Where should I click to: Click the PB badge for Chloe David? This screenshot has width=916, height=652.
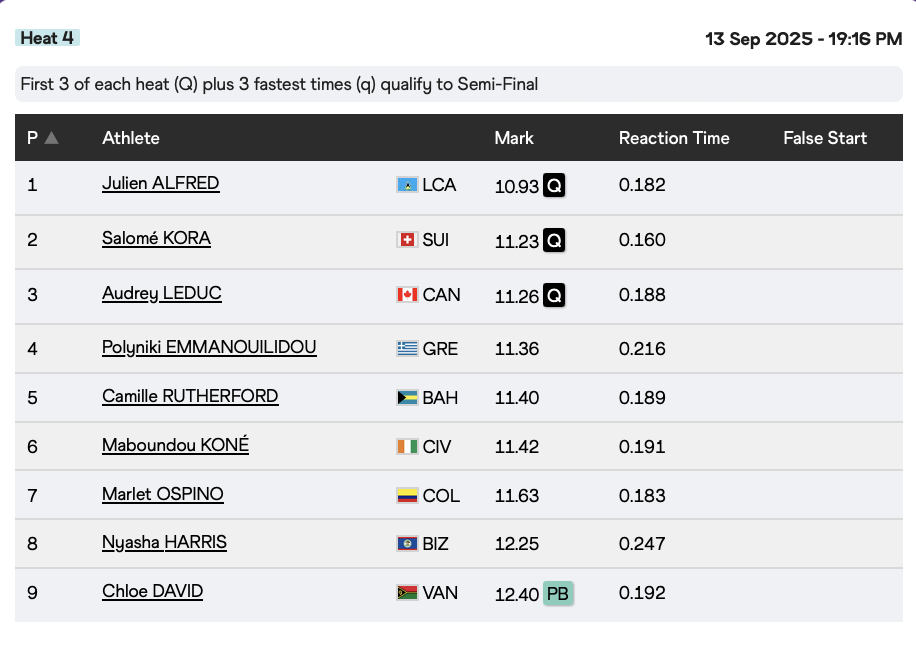558,594
